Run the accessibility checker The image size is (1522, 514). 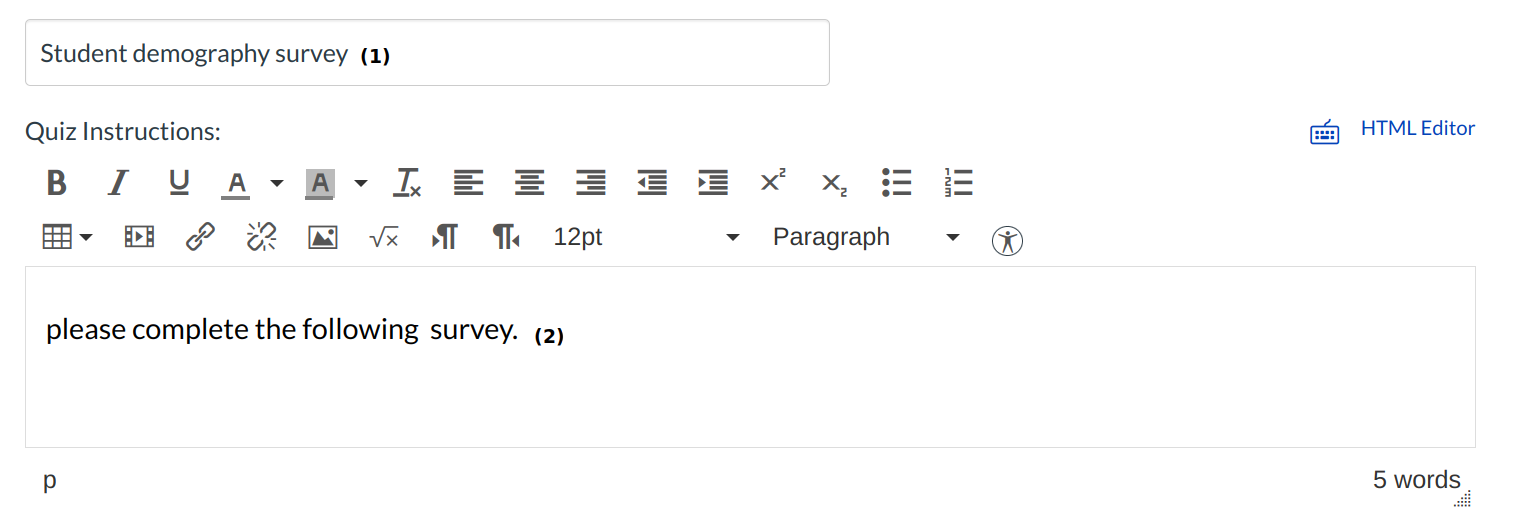[x=1007, y=240]
